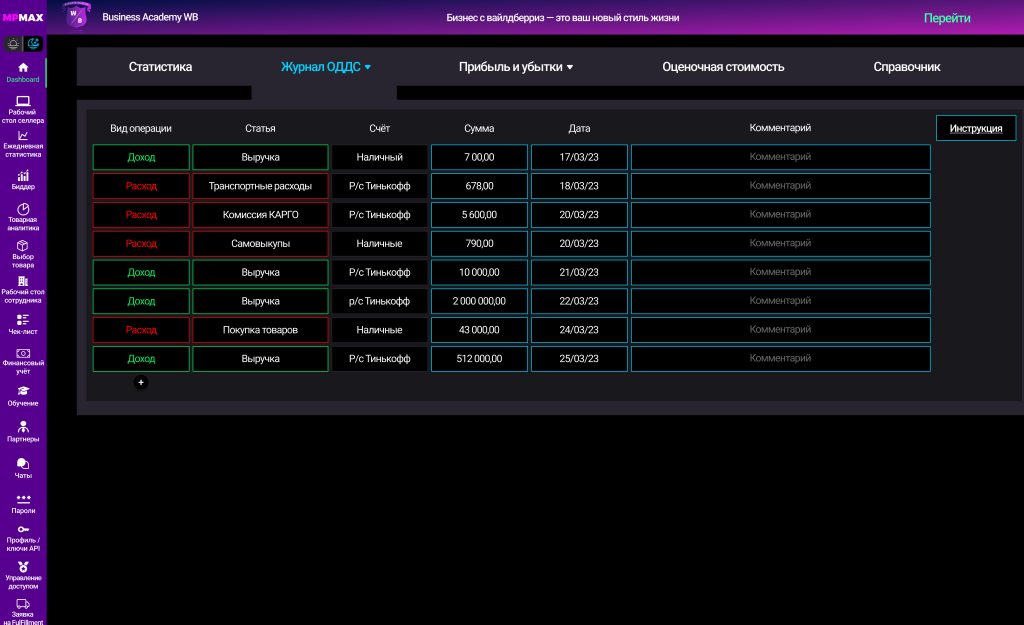Click the Перейти link in banner
This screenshot has width=1024, height=625.
click(947, 18)
